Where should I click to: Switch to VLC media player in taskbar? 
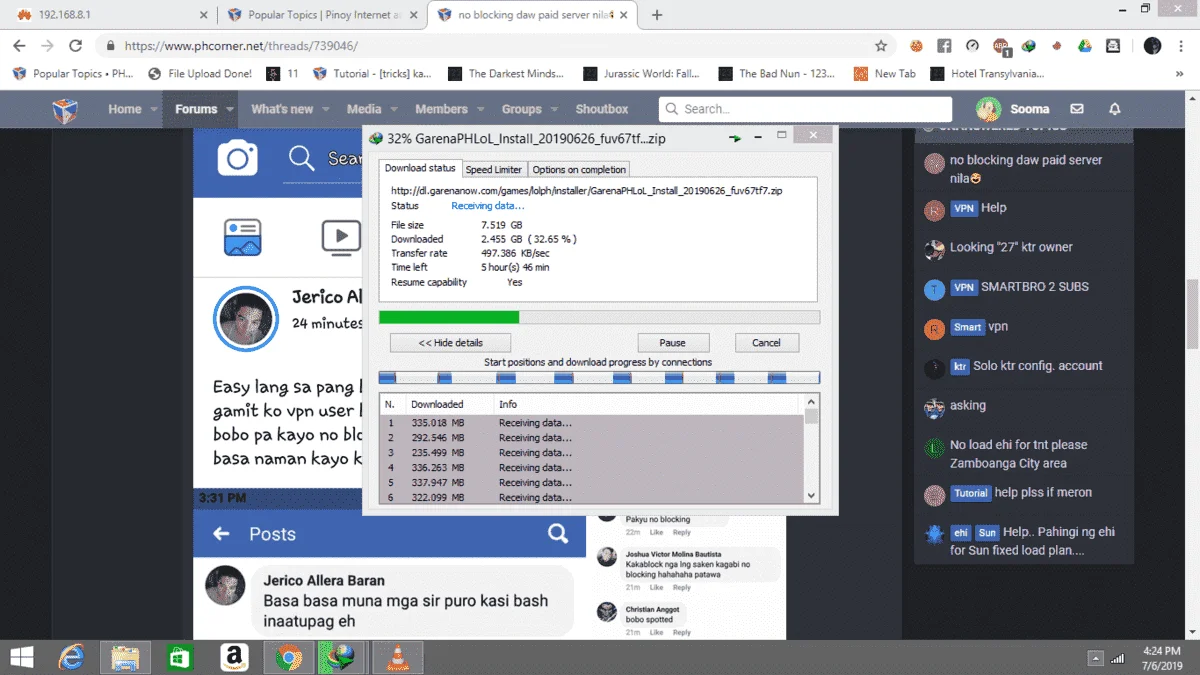(x=398, y=657)
